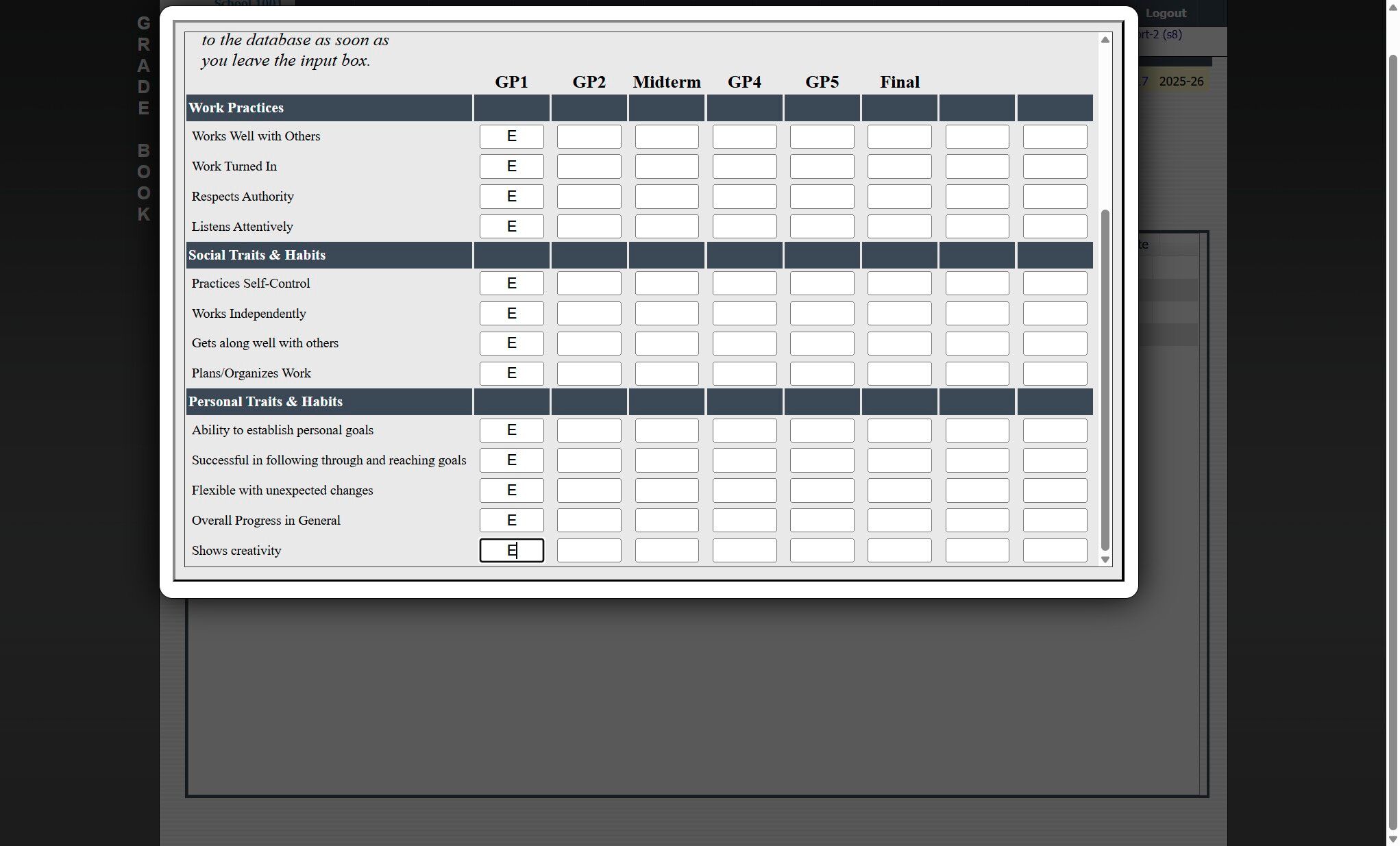This screenshot has height=846, width=1400.
Task: Click Final field for Overall Progress in General
Action: point(899,521)
